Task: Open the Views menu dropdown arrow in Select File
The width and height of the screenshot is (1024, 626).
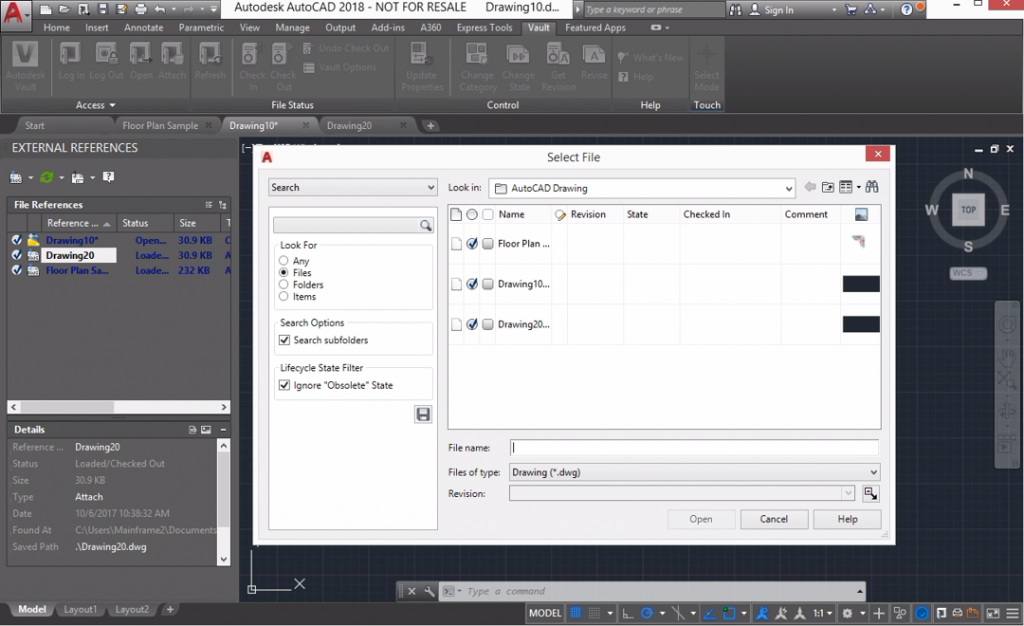Action: click(x=859, y=187)
